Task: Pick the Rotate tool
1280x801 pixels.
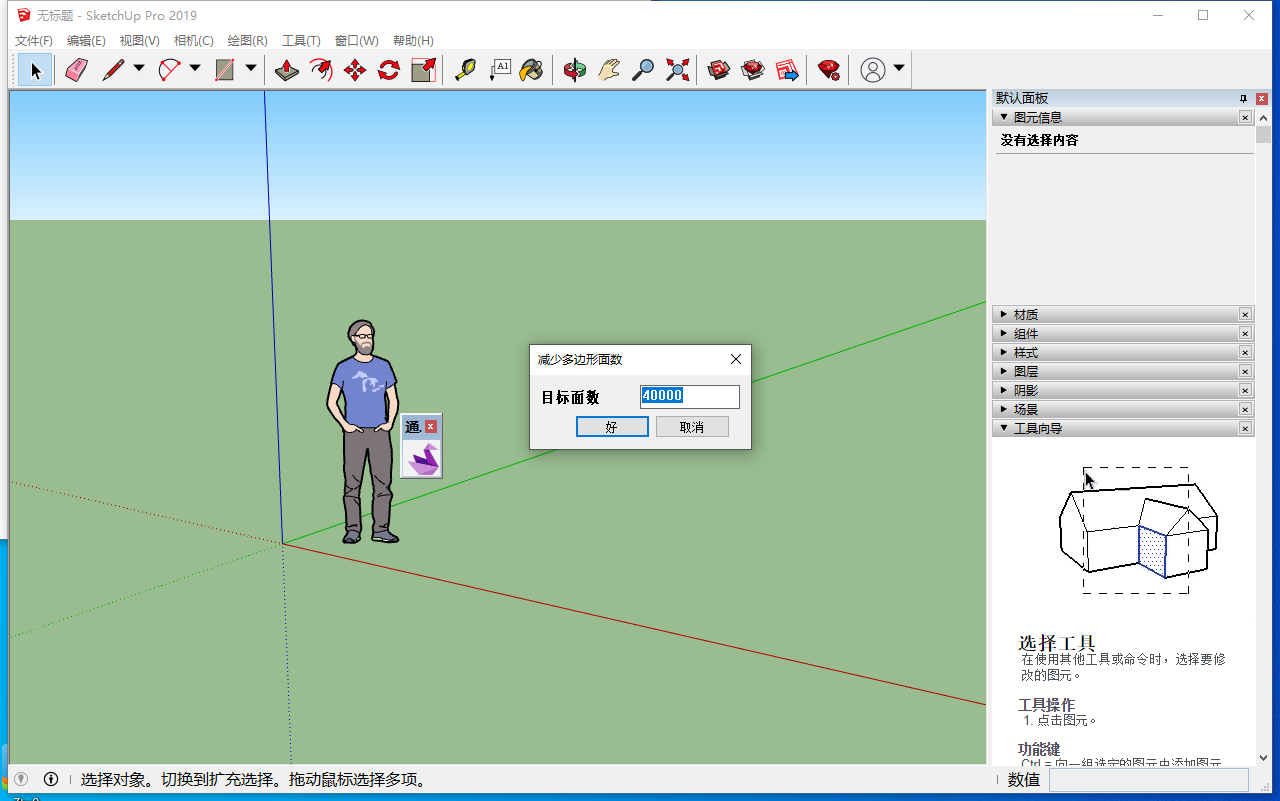Action: [x=389, y=70]
